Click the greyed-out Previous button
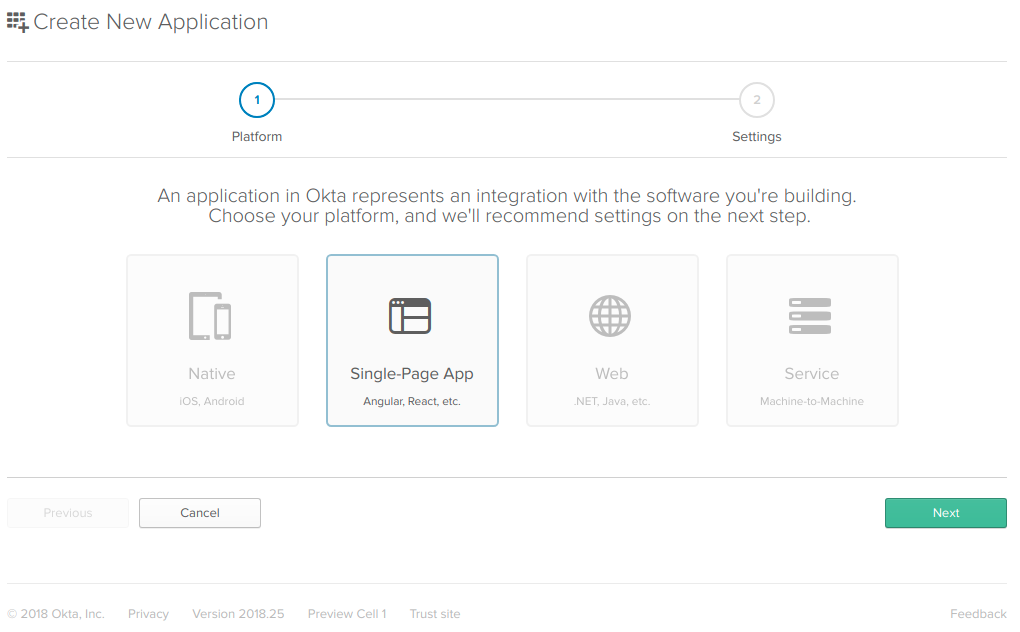Image resolution: width=1020 pixels, height=632 pixels. click(x=68, y=513)
